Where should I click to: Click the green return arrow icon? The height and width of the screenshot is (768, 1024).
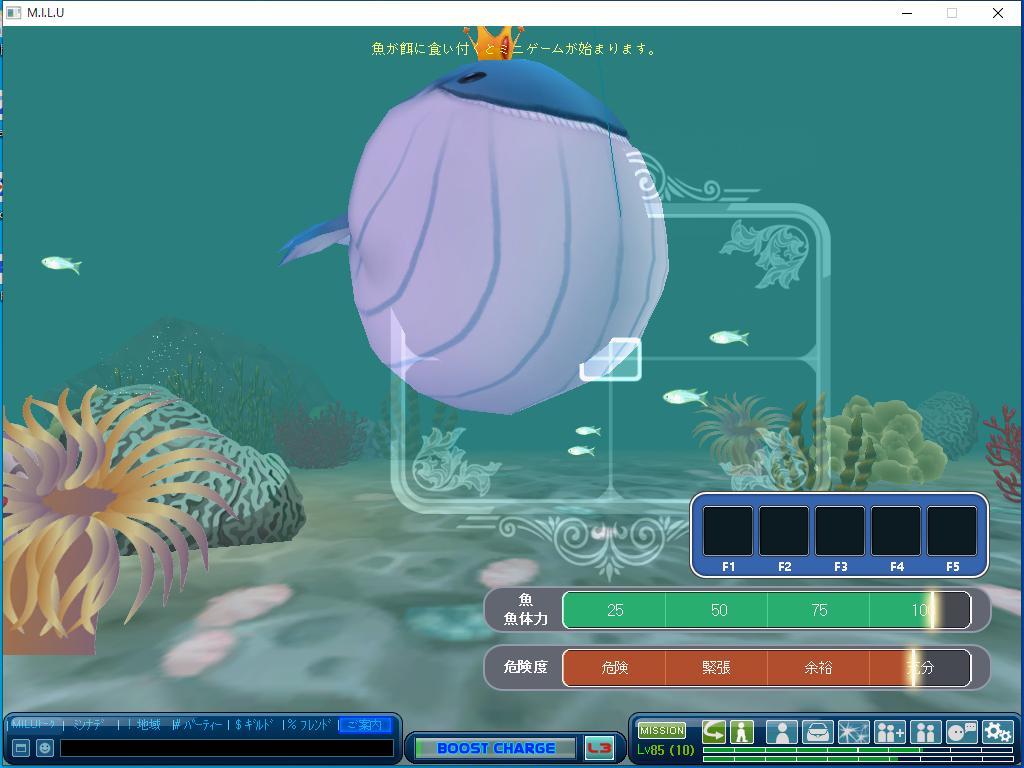pos(714,731)
